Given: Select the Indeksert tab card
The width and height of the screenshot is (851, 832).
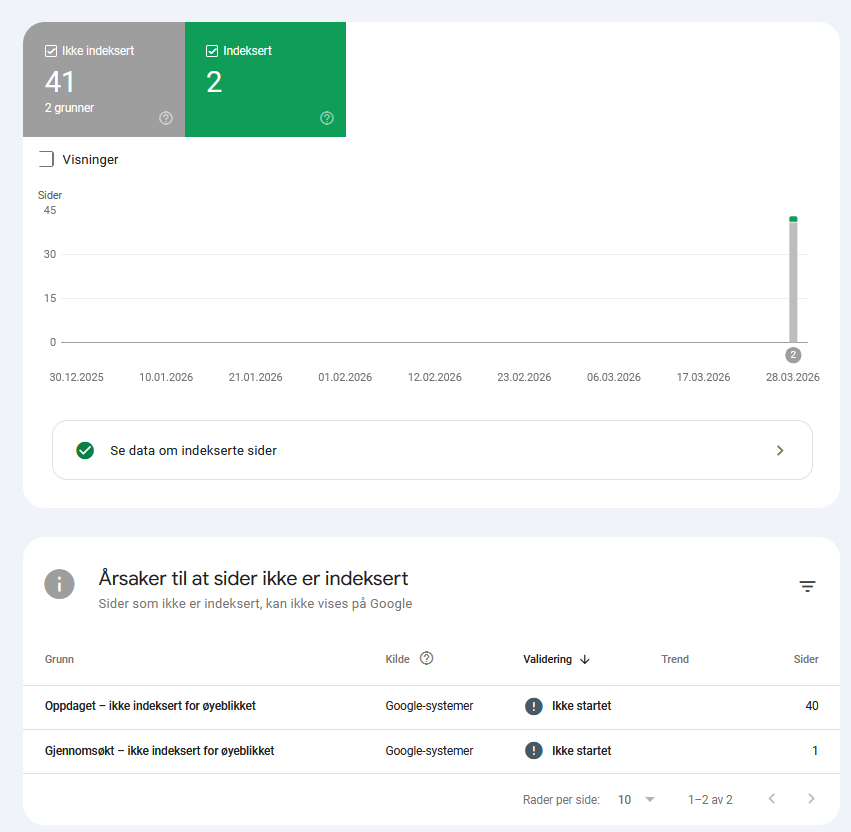Looking at the screenshot, I should 265,79.
